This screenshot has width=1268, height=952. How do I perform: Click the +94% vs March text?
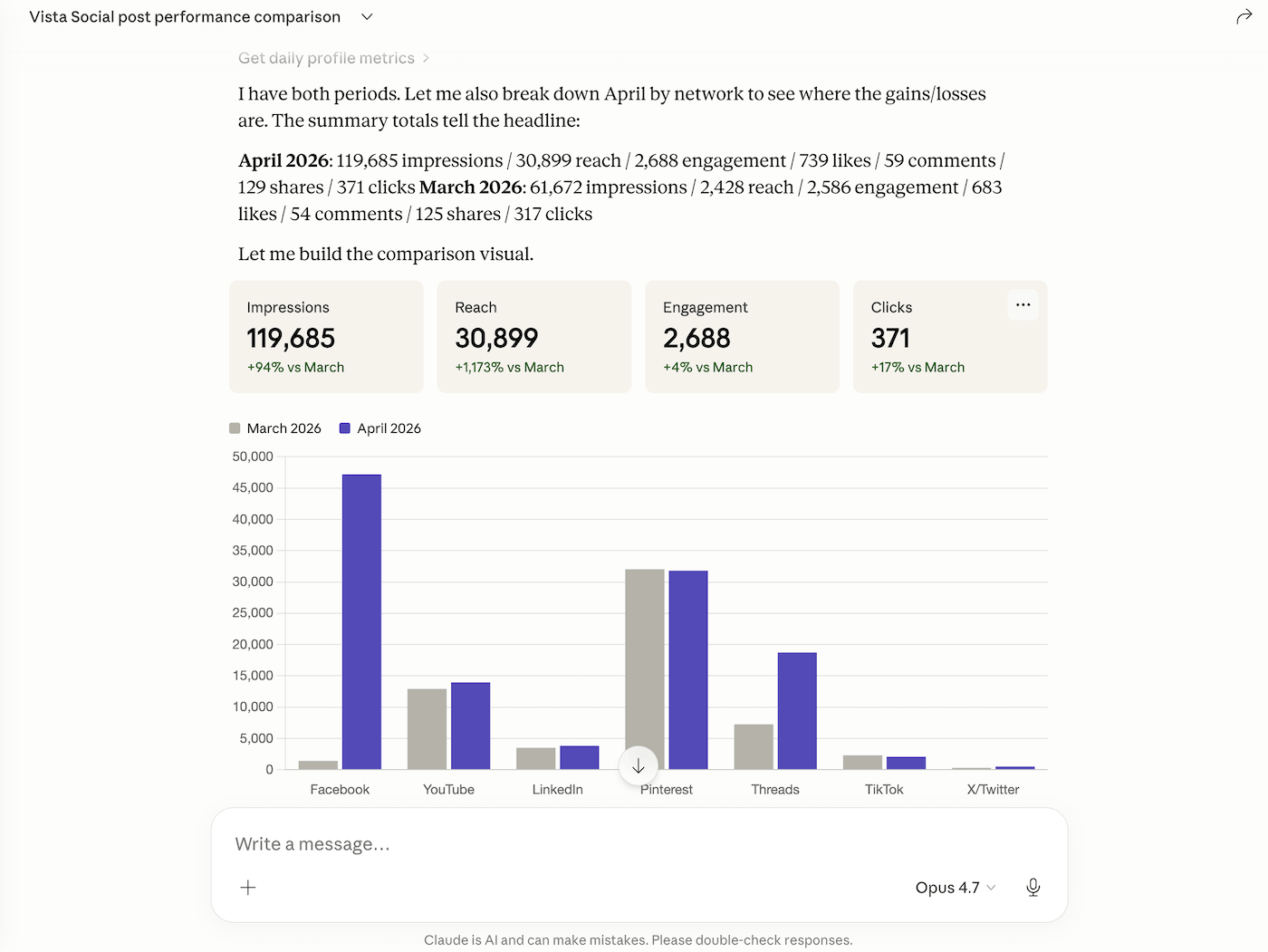pos(295,367)
